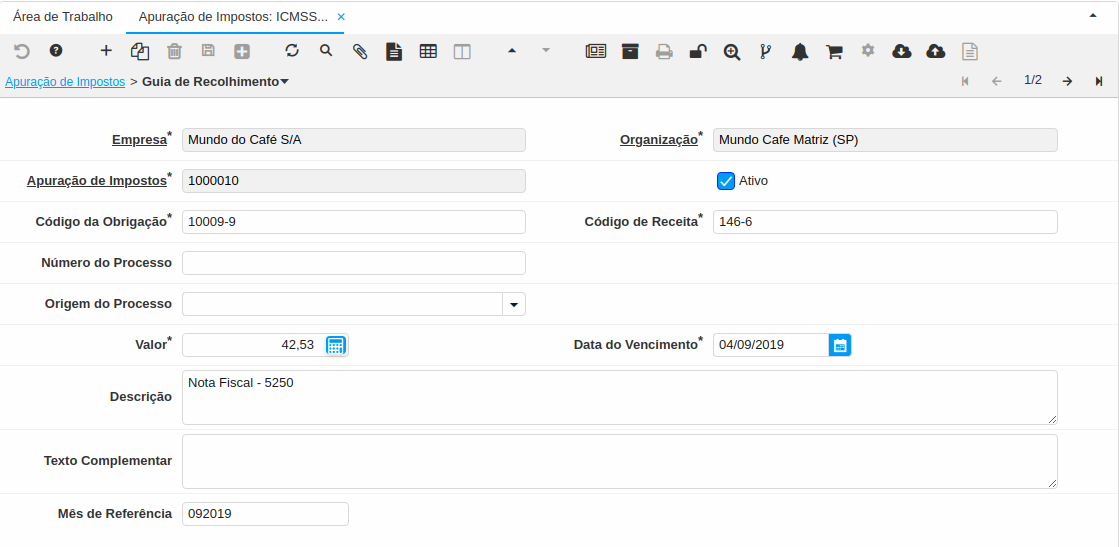Screen dimensions: 1119x547
Task: Click the Apuração de Impostos breadcrumb link
Action: [x=65, y=82]
